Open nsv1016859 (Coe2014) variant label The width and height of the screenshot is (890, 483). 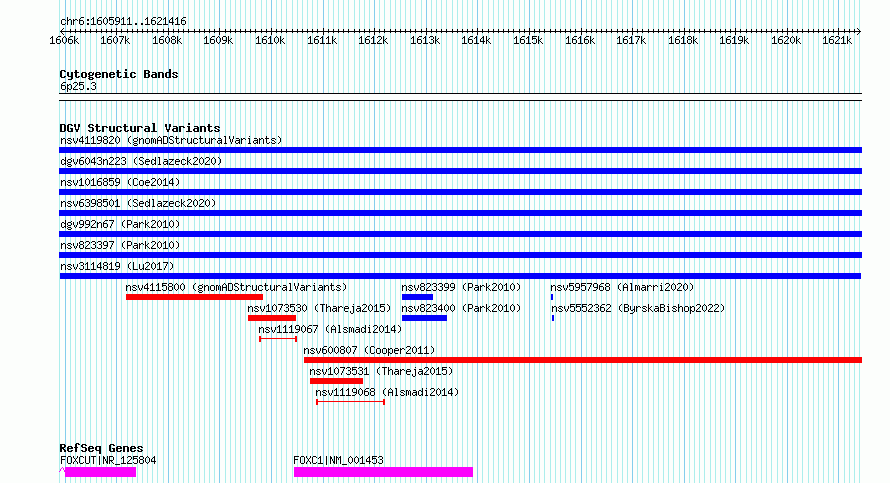120,182
